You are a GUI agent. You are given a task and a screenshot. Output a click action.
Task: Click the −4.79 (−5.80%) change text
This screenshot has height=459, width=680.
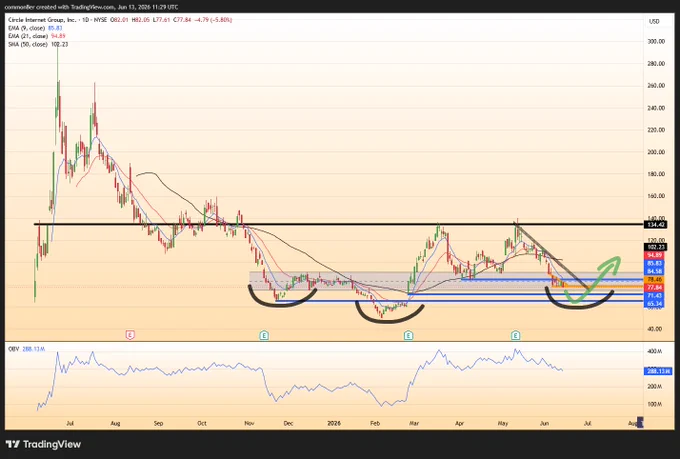(213, 20)
